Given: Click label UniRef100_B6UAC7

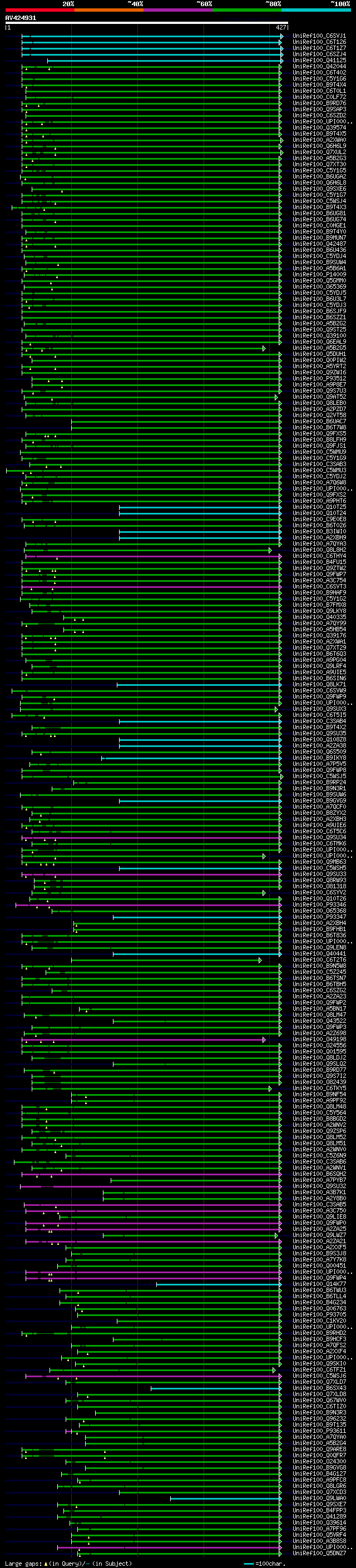Looking at the screenshot, I should click(x=319, y=422).
